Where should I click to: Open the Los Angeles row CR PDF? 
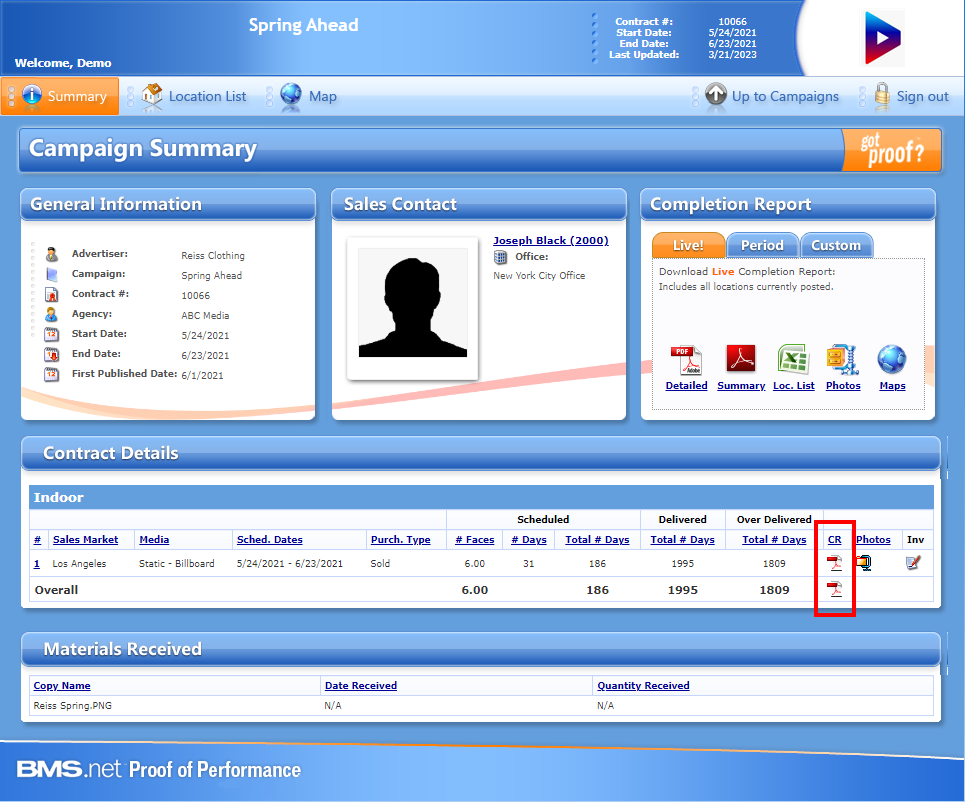(x=834, y=563)
